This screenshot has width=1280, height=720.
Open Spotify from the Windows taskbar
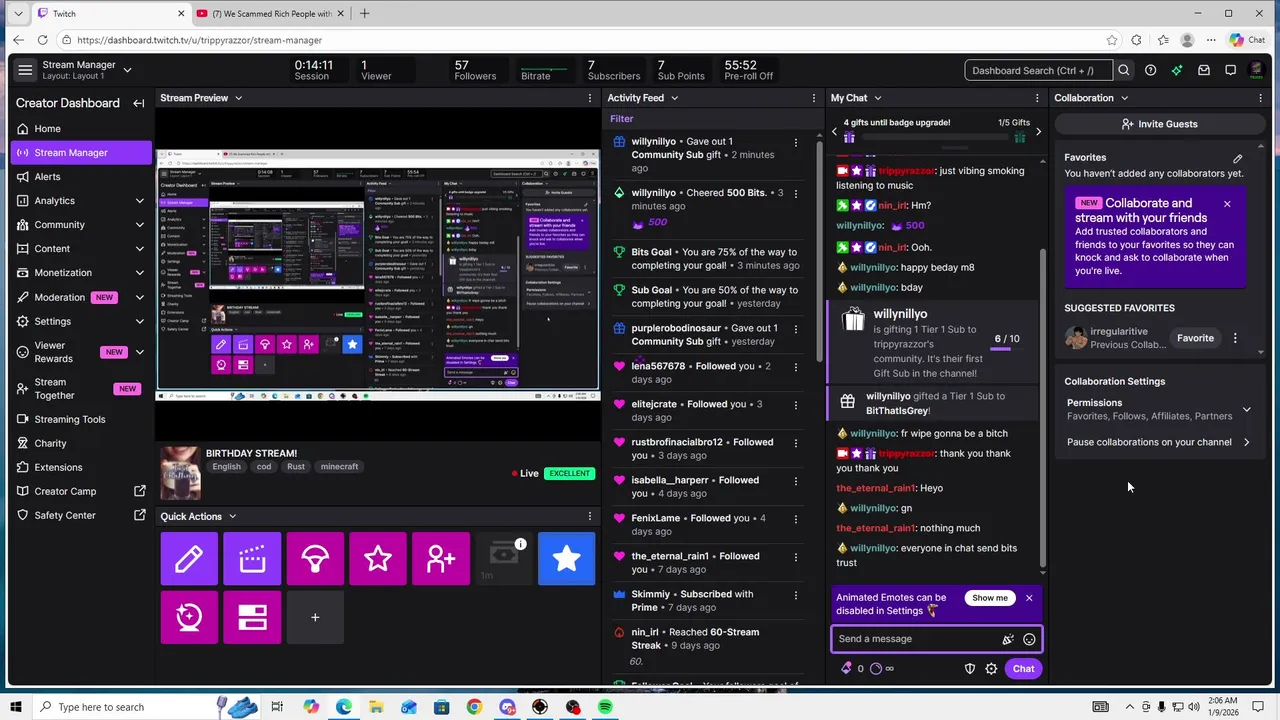[x=605, y=707]
